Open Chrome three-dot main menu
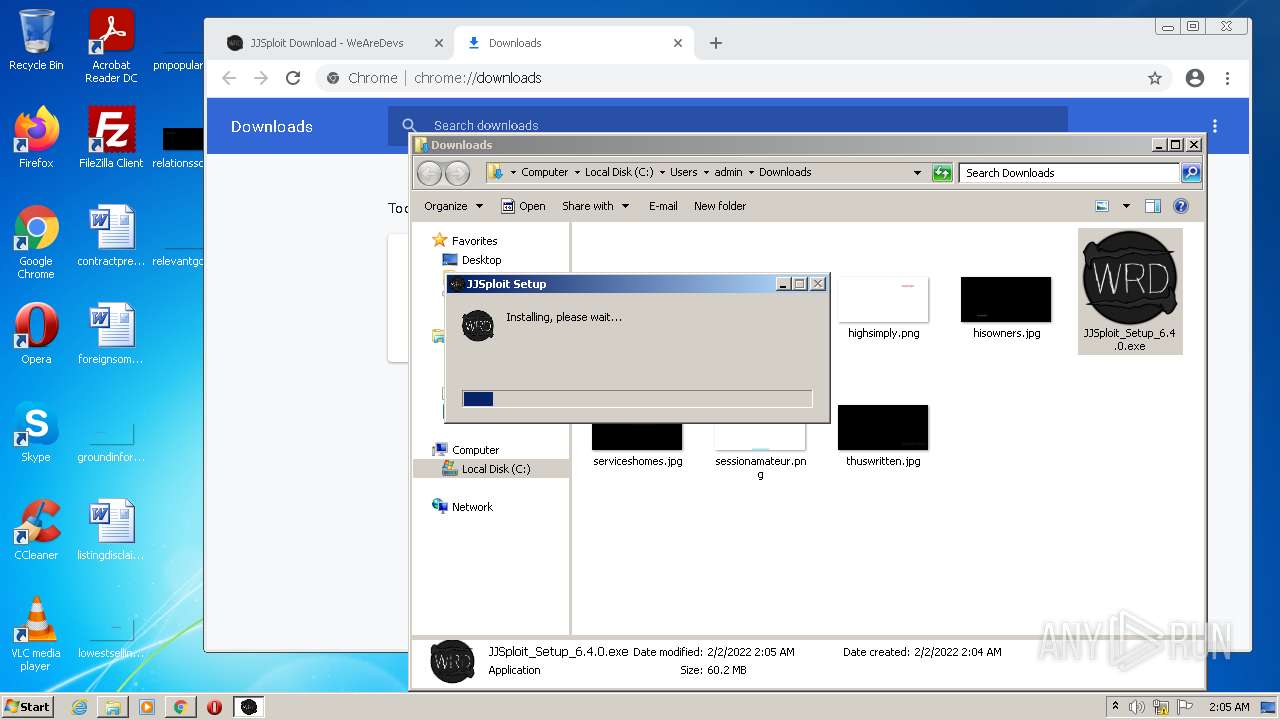Viewport: 1280px width, 720px height. [1227, 78]
